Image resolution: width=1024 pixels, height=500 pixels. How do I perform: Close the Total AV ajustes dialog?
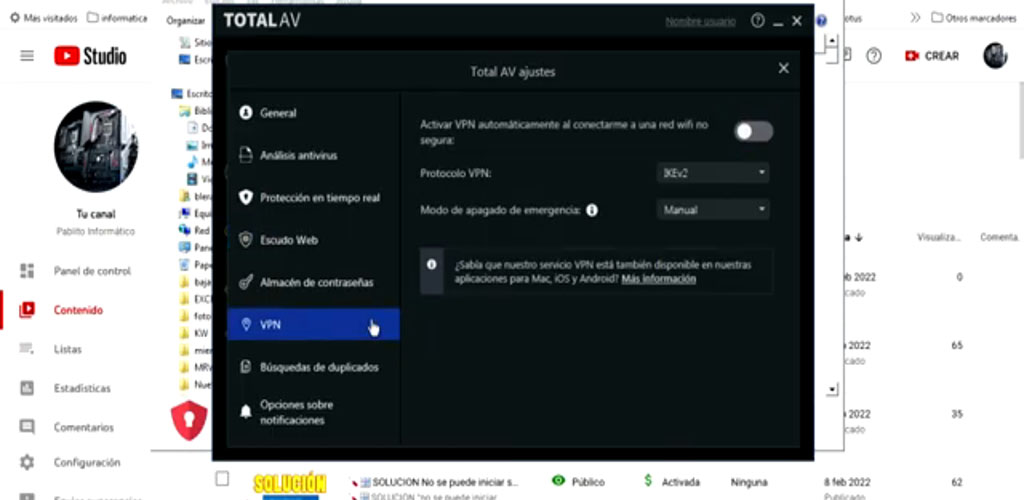point(784,69)
